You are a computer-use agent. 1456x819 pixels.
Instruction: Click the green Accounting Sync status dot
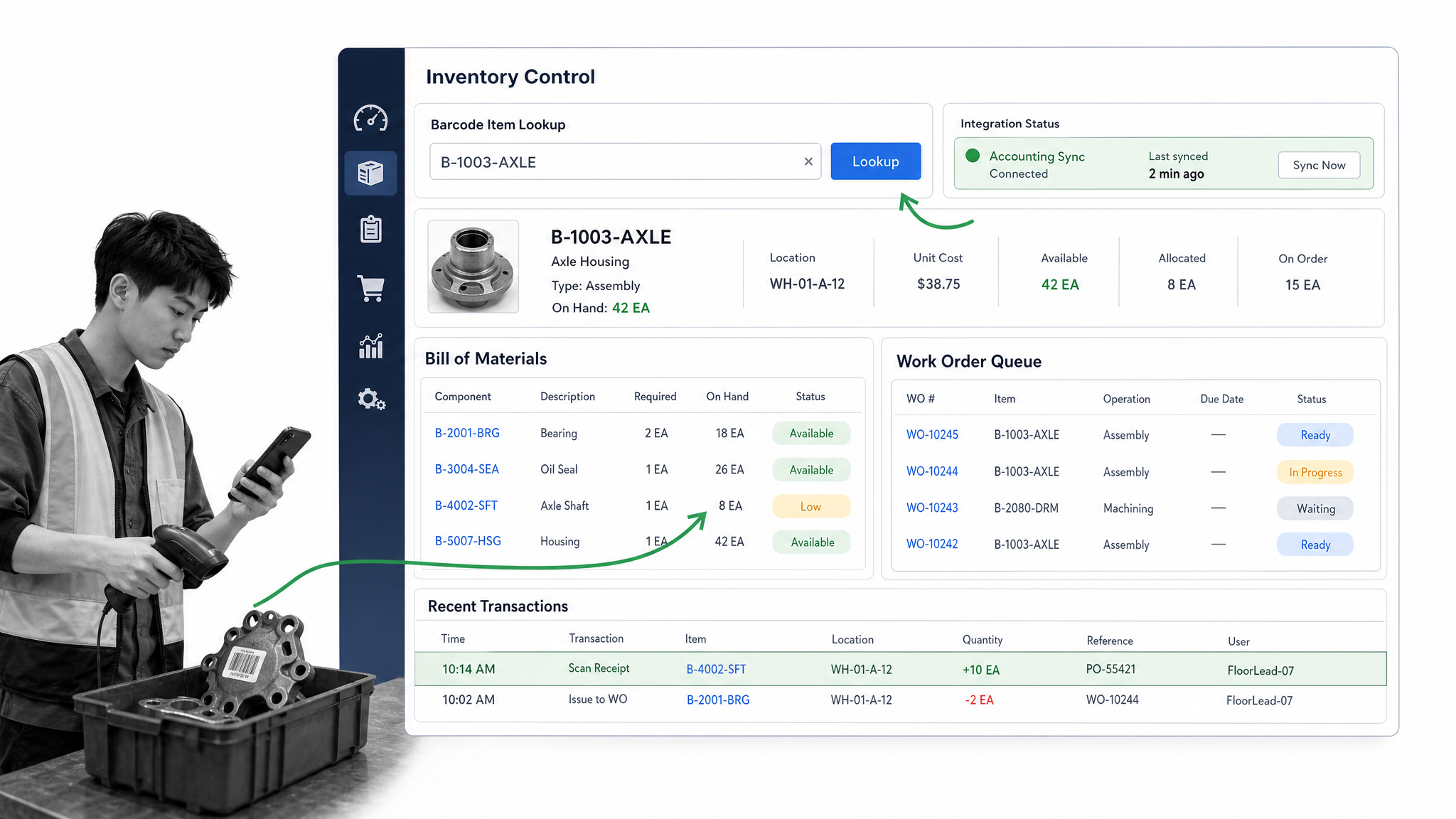pyautogui.click(x=973, y=156)
